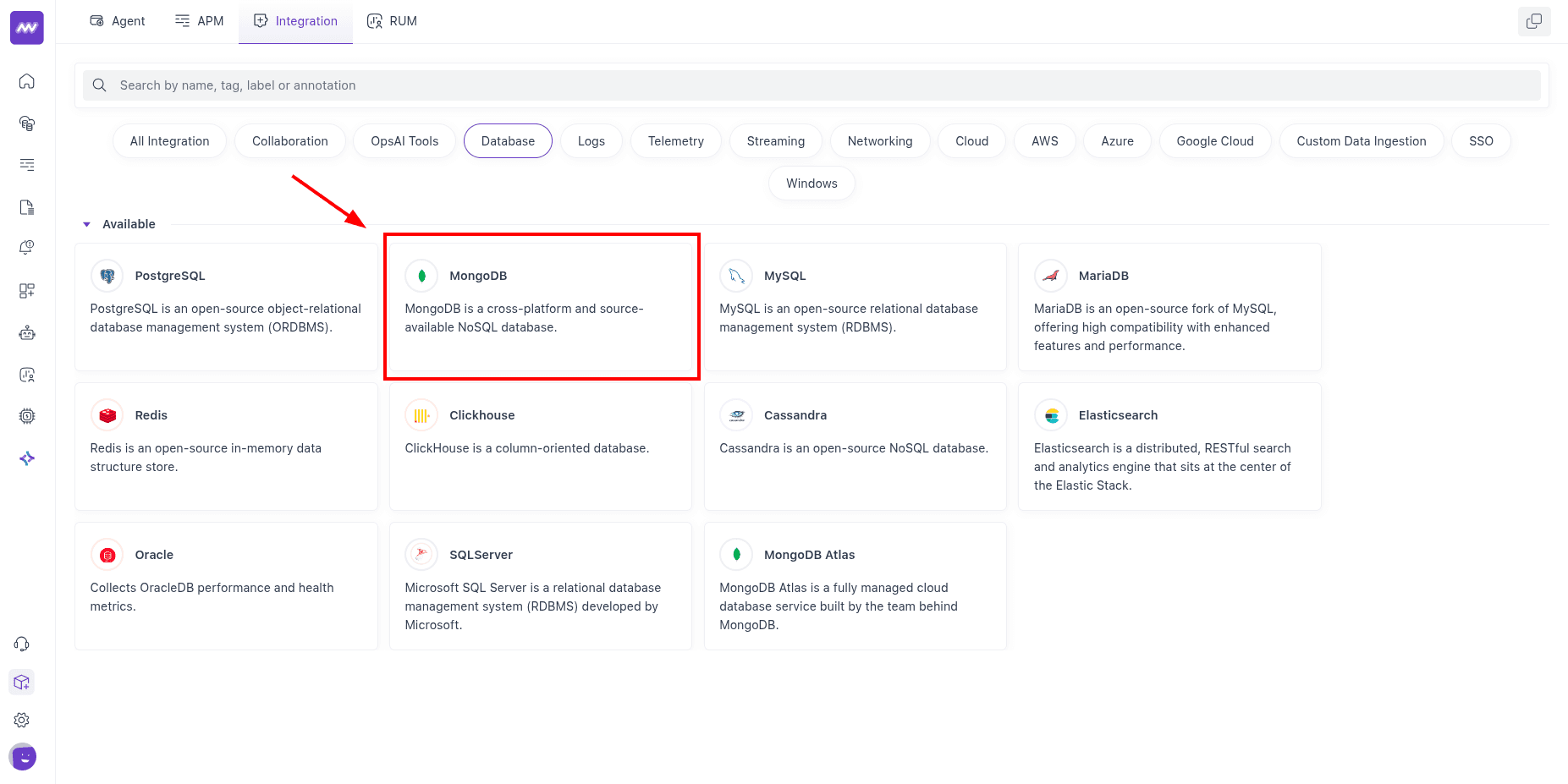Click inside the search integrations field
Image resolution: width=1568 pixels, height=784 pixels.
[x=592, y=85]
